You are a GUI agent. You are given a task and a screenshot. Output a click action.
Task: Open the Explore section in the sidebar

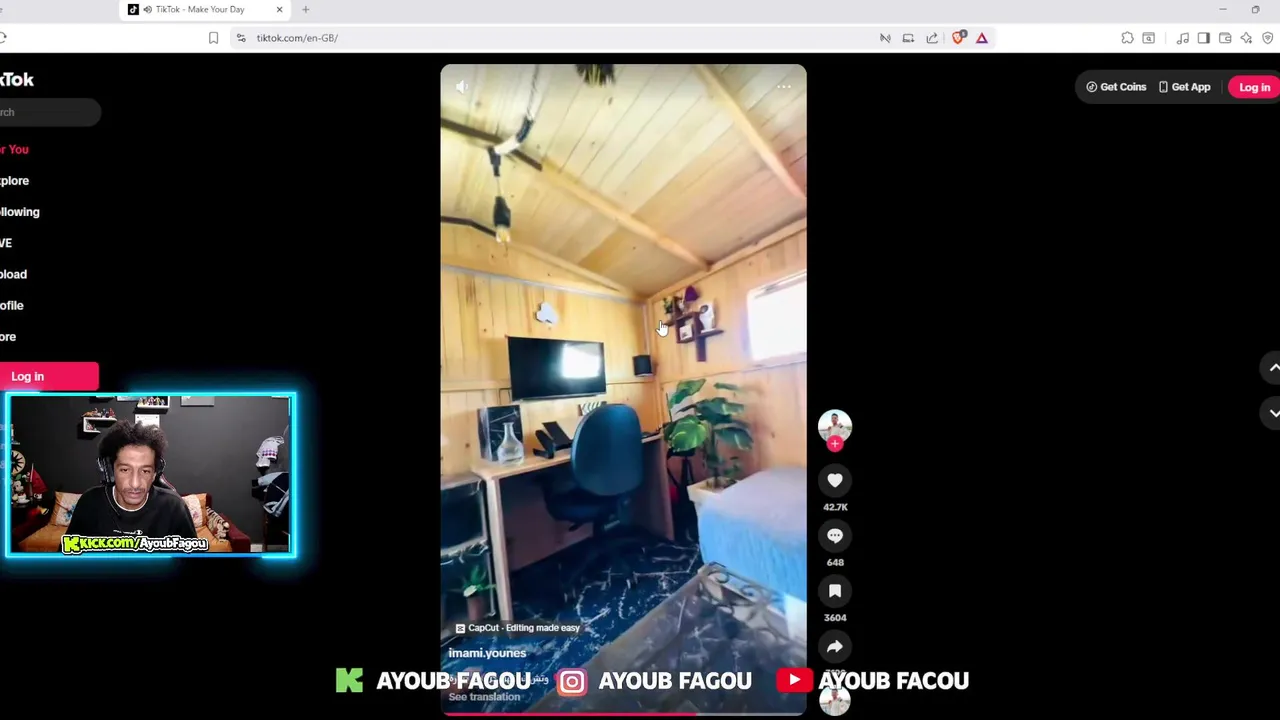14,181
